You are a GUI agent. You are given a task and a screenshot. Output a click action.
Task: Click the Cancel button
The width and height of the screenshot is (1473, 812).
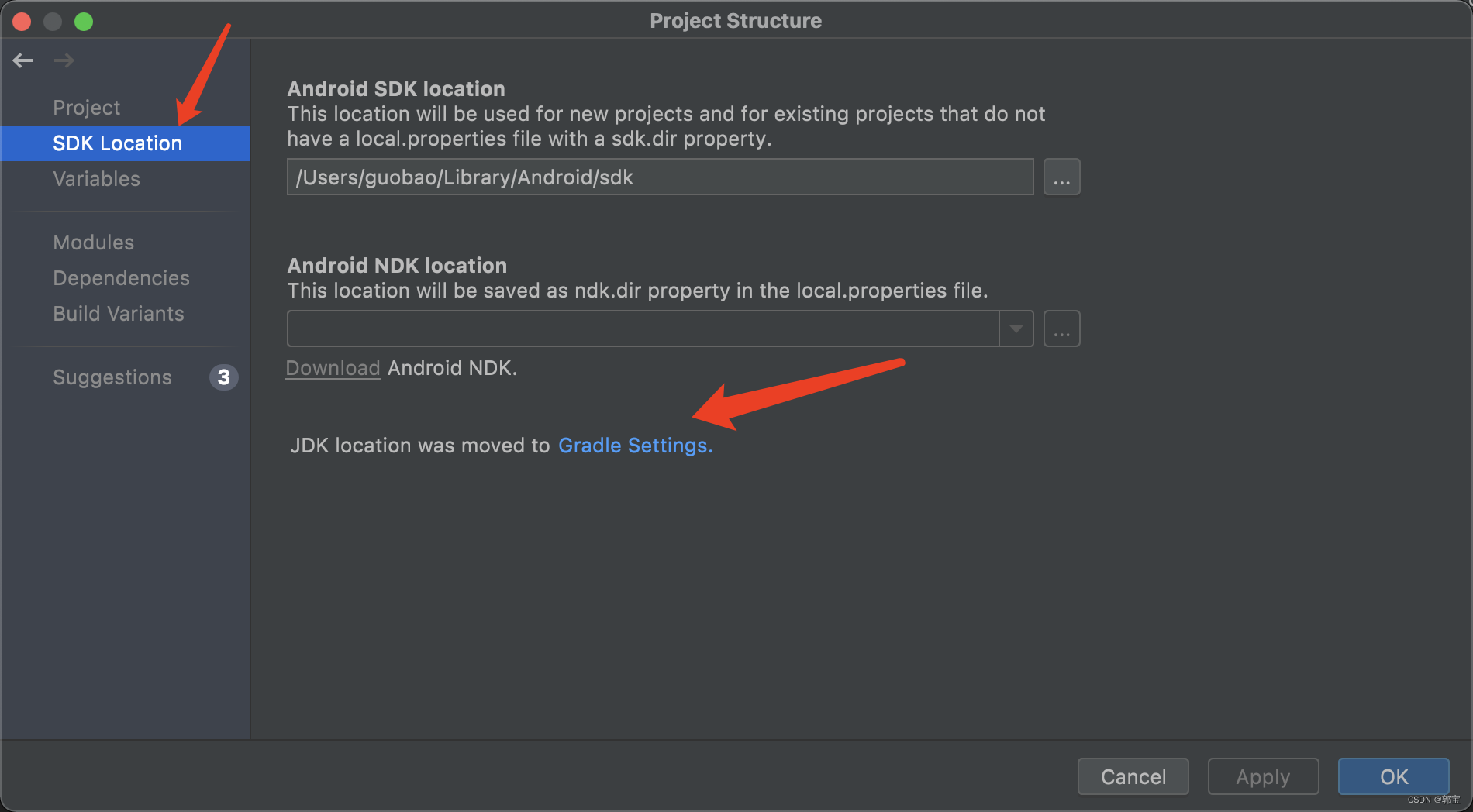pyautogui.click(x=1133, y=776)
